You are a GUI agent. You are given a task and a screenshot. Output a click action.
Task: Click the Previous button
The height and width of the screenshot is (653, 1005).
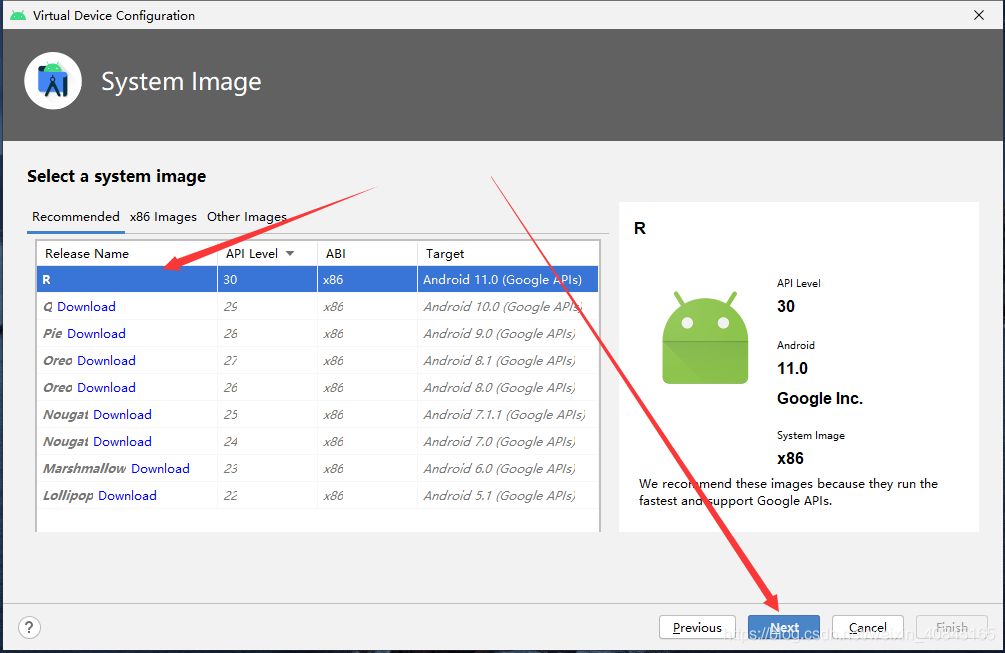coord(697,627)
